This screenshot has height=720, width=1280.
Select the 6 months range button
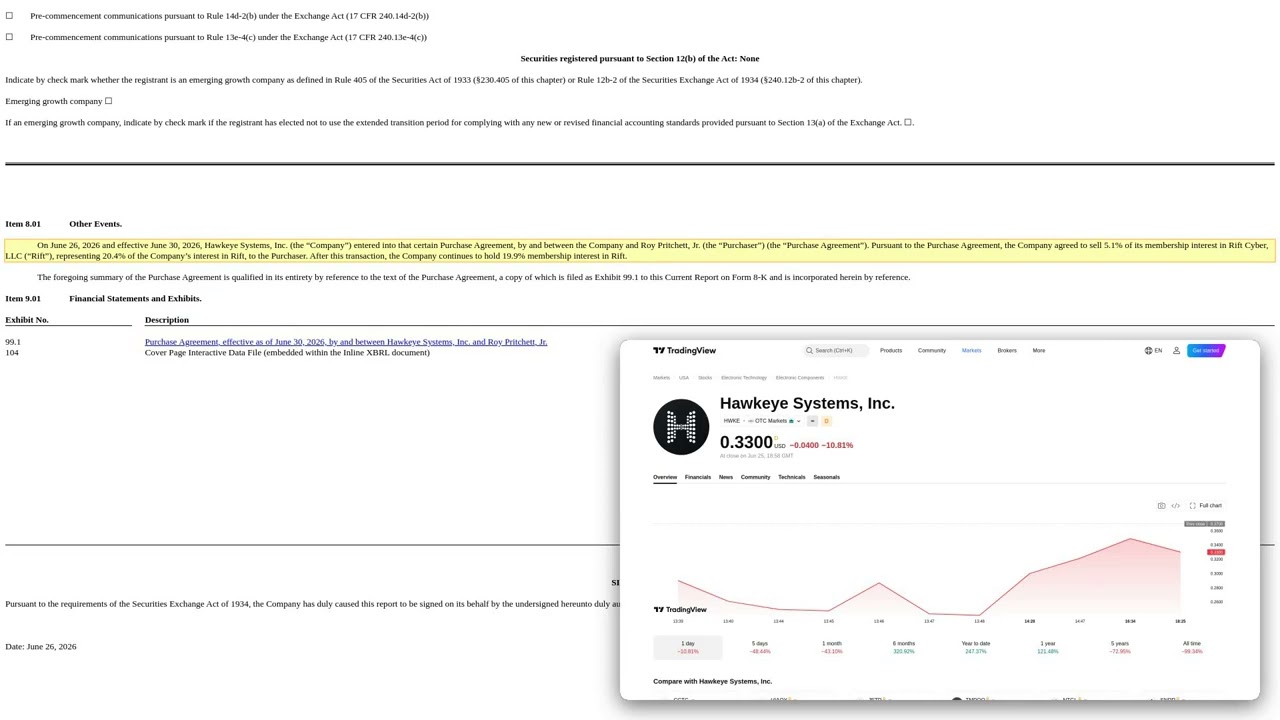[904, 647]
